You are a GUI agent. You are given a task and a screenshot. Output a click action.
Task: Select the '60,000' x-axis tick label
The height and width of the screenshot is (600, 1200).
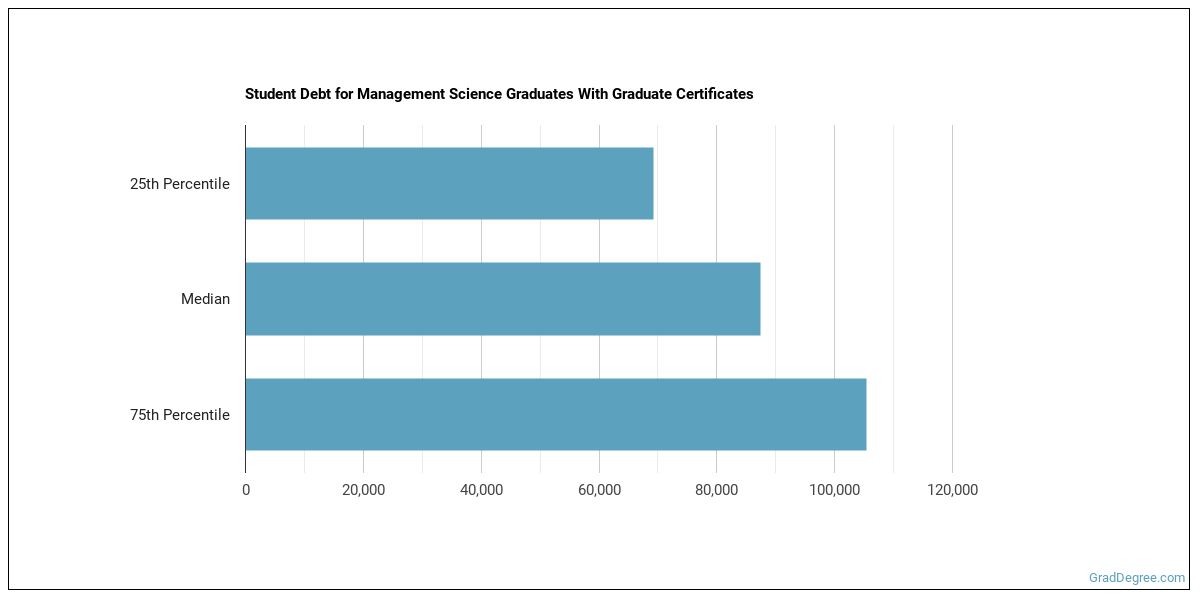[x=599, y=490]
